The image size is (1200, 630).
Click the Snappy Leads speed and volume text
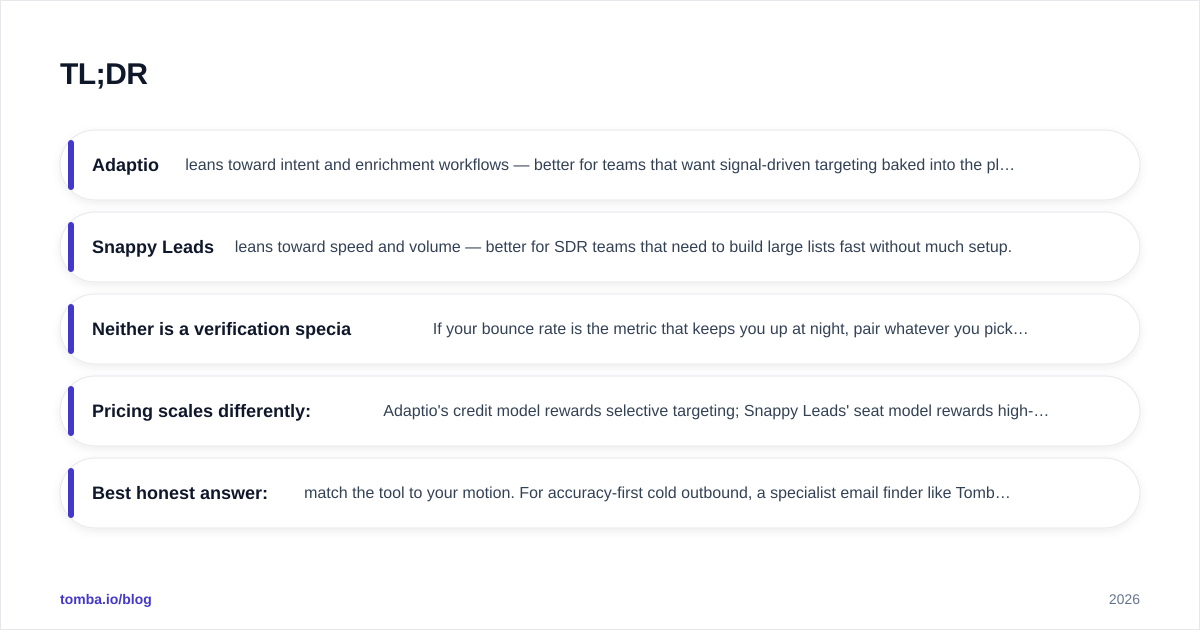coord(623,247)
